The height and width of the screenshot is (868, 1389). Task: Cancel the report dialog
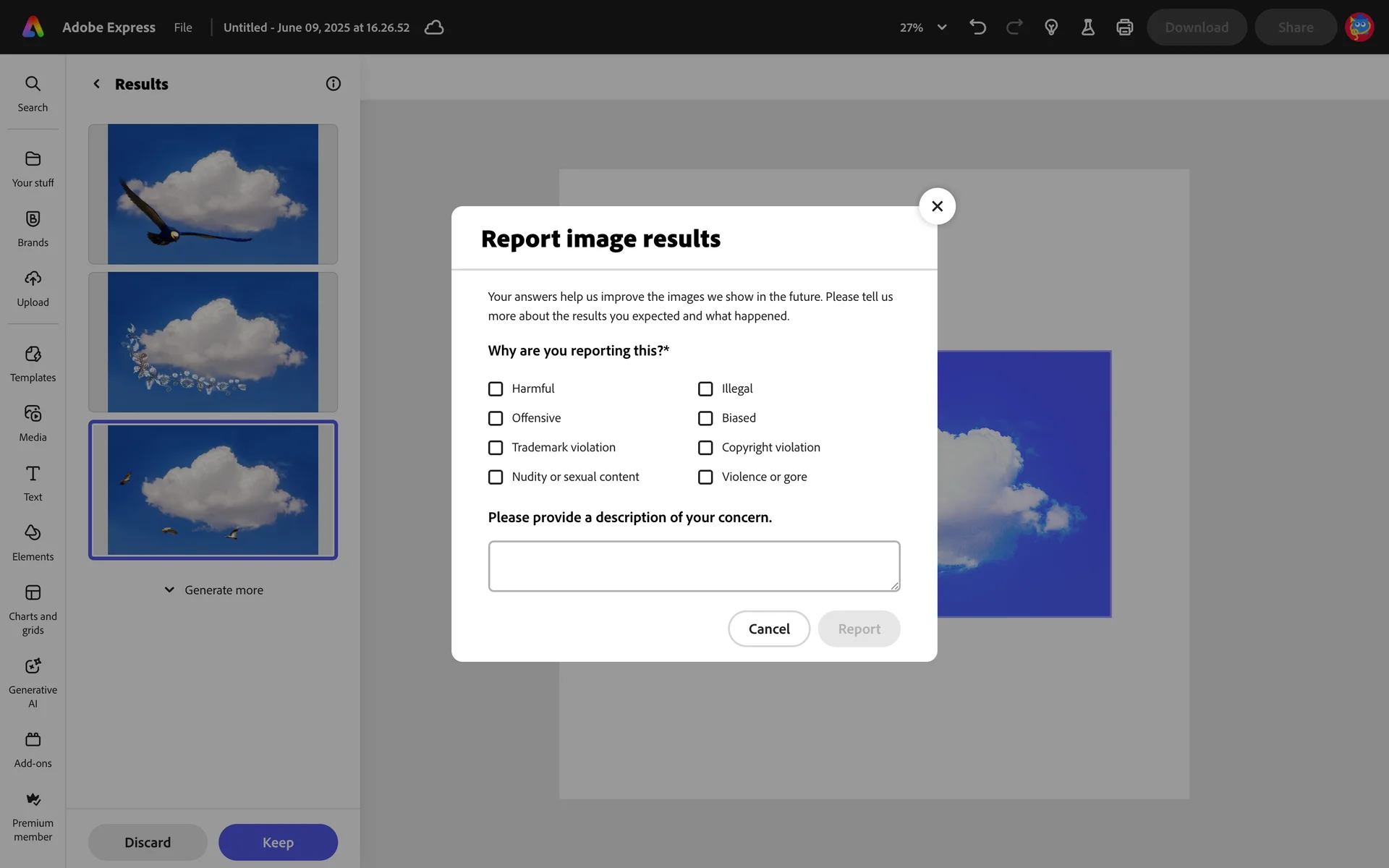click(768, 629)
